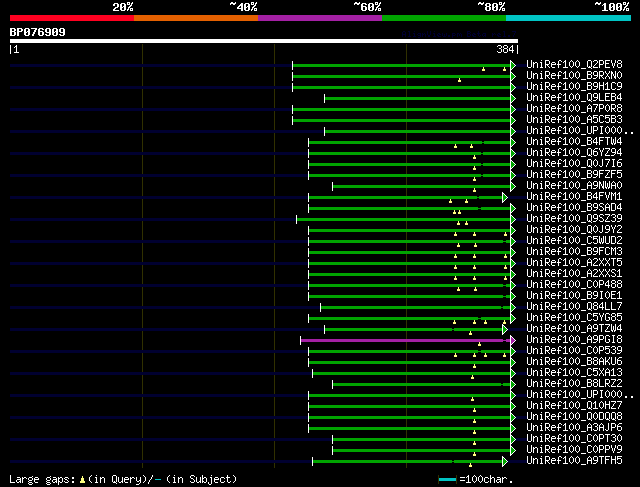Select the UniRef100_B9H1C9 label
This screenshot has width=640, height=487.
click(574, 87)
